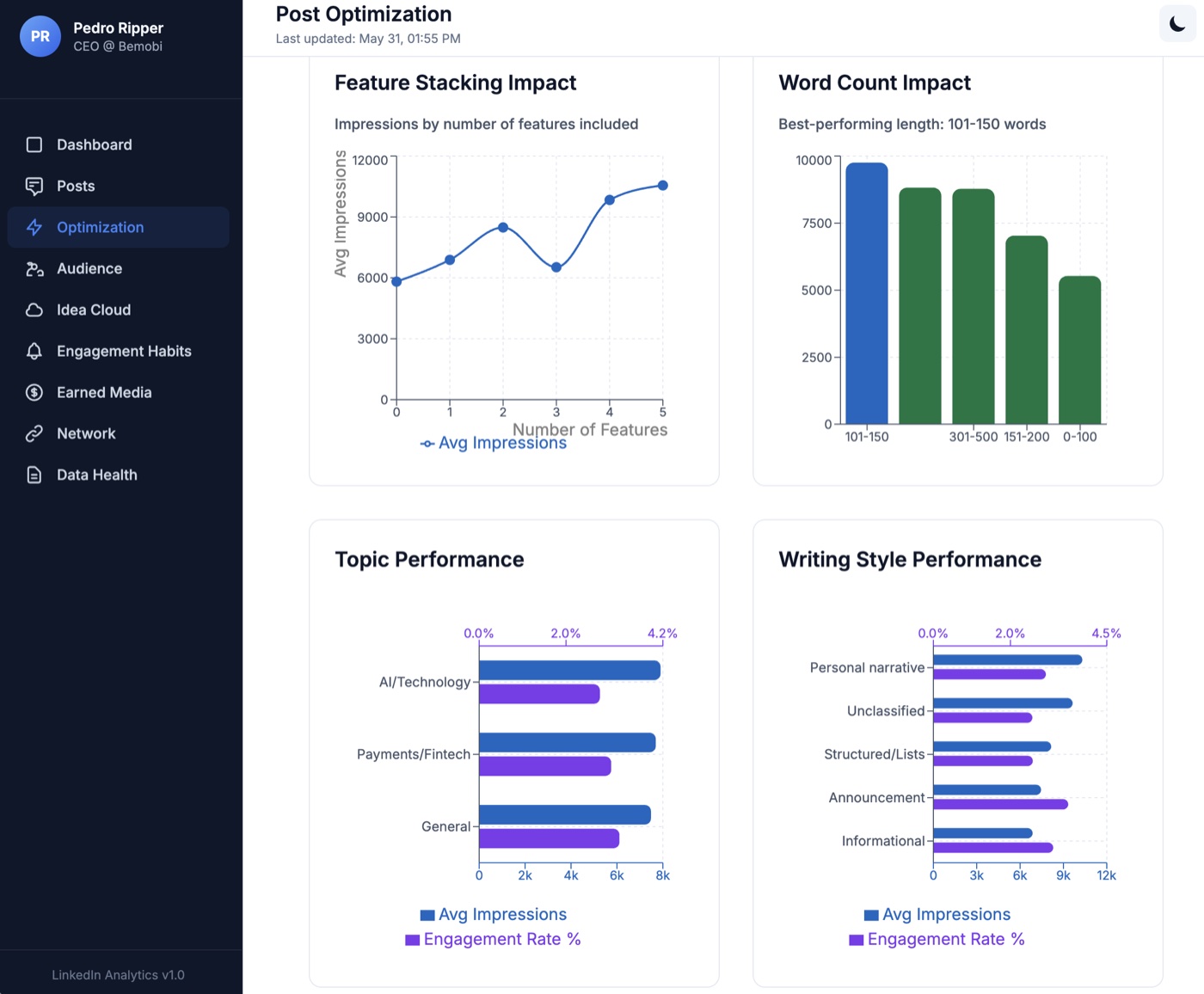The image size is (1204, 994).
Task: Click the Network chain-link icon
Action: 34,433
